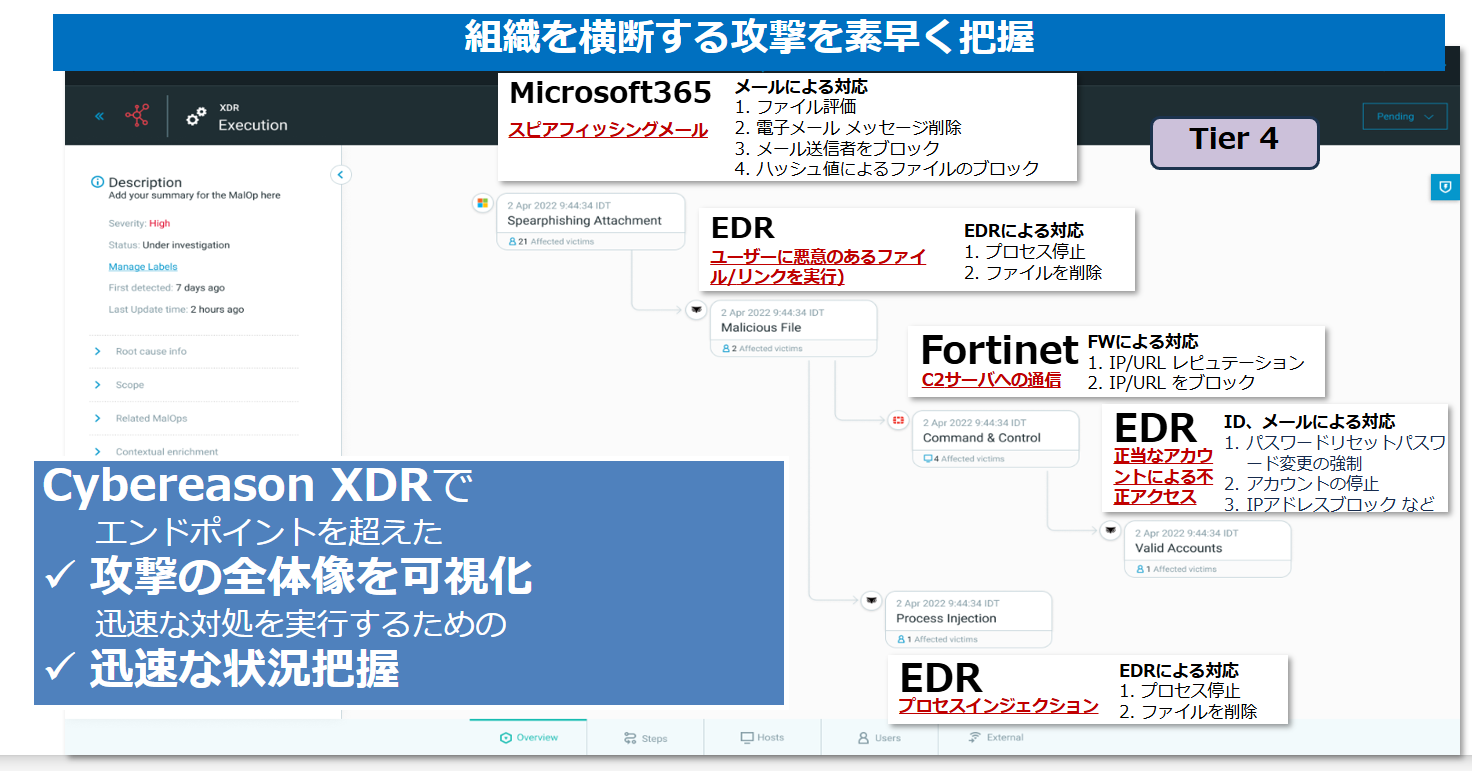
Task: Click 'Add your summary for the MalOp here'
Action: coord(195,196)
